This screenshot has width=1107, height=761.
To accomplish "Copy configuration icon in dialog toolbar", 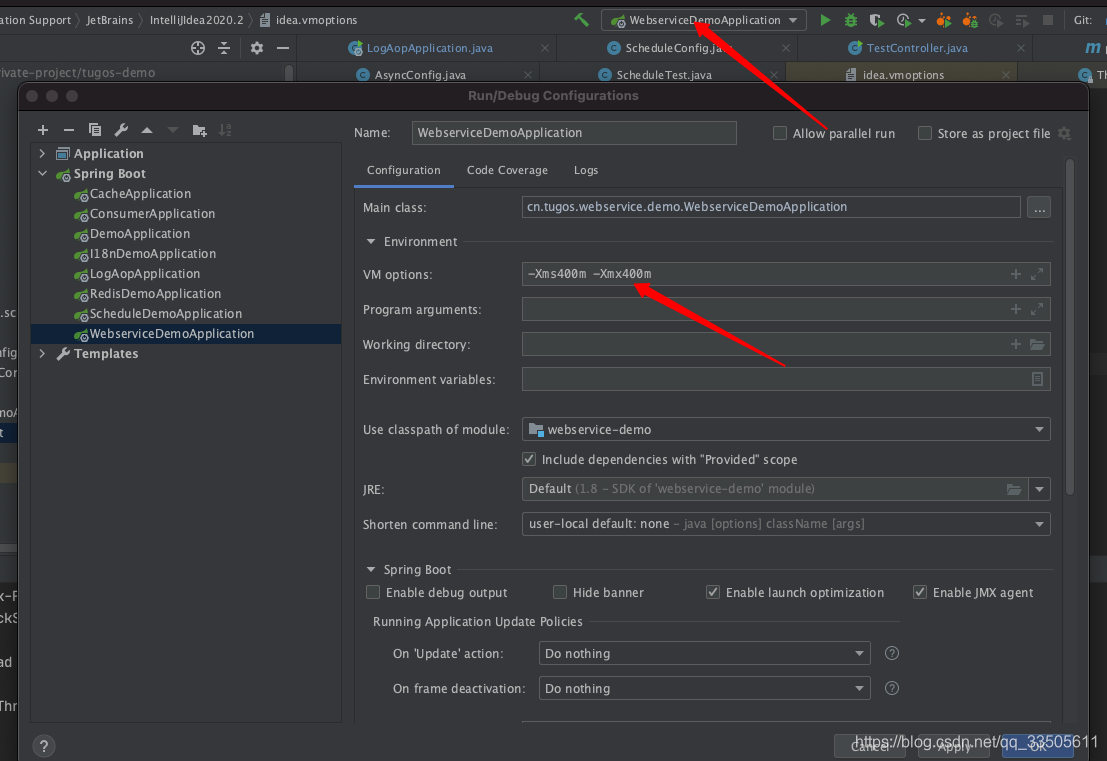I will click(95, 130).
